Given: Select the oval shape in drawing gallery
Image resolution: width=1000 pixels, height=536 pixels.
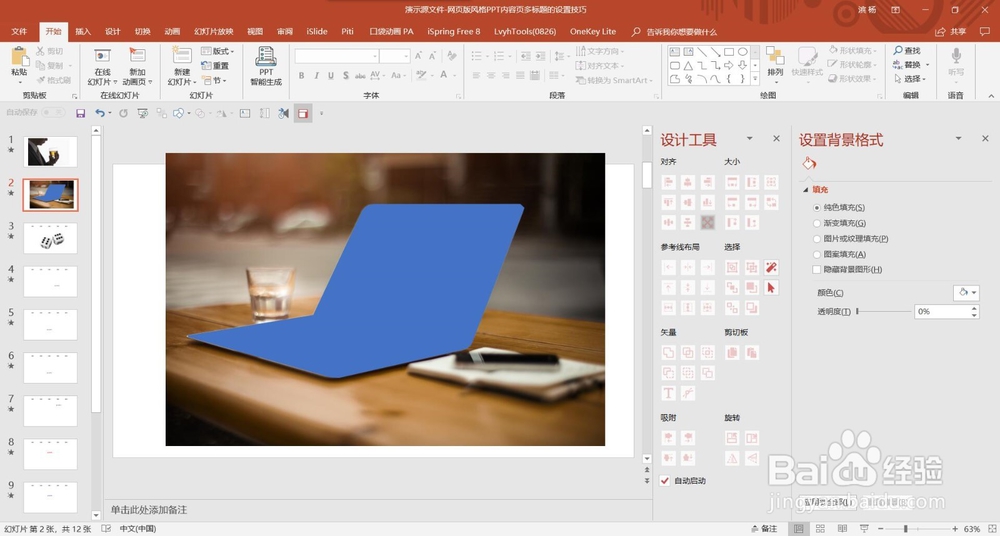Looking at the screenshot, I should [x=743, y=52].
